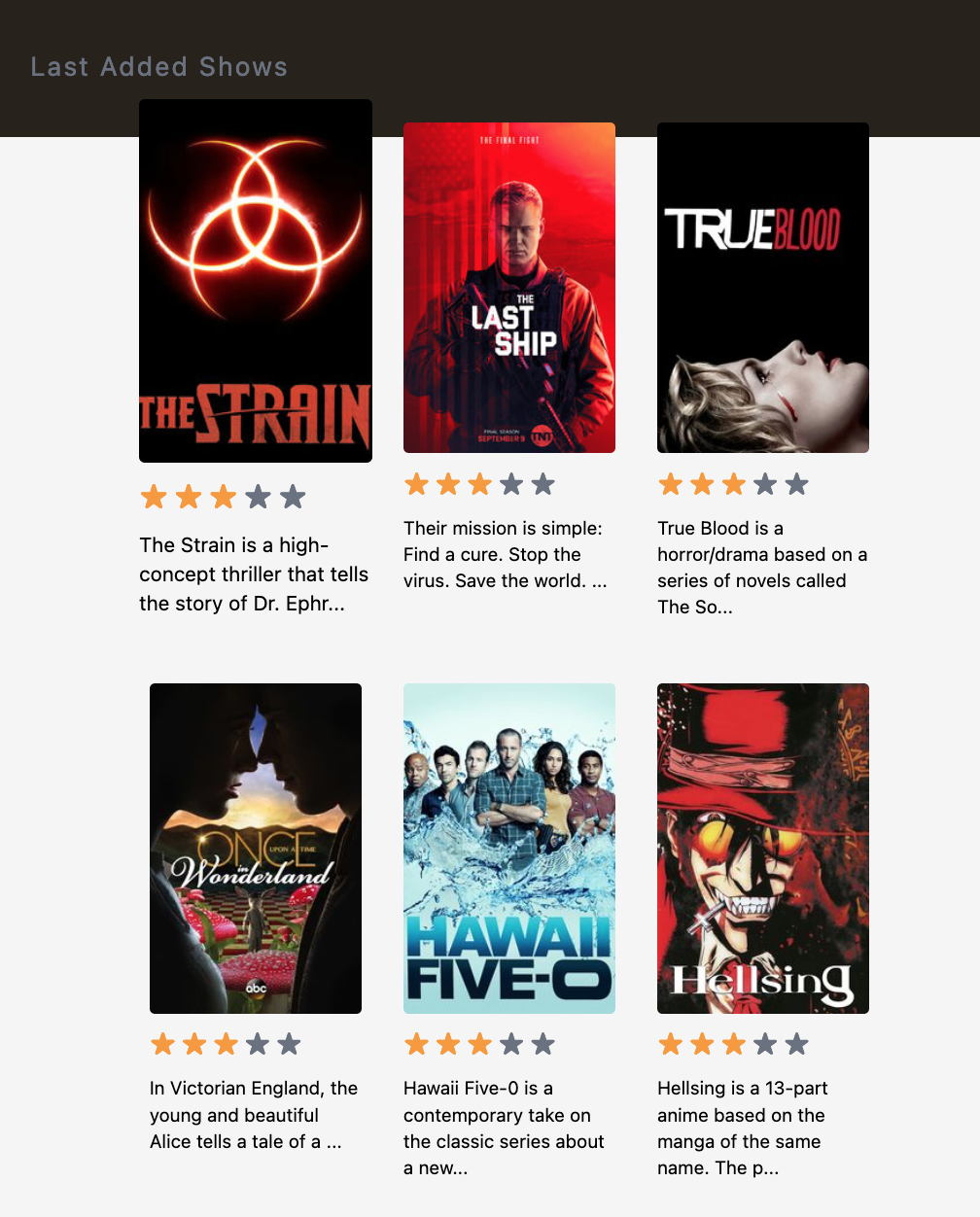The height and width of the screenshot is (1217, 980).
Task: Open The Strain poster
Action: [256, 281]
